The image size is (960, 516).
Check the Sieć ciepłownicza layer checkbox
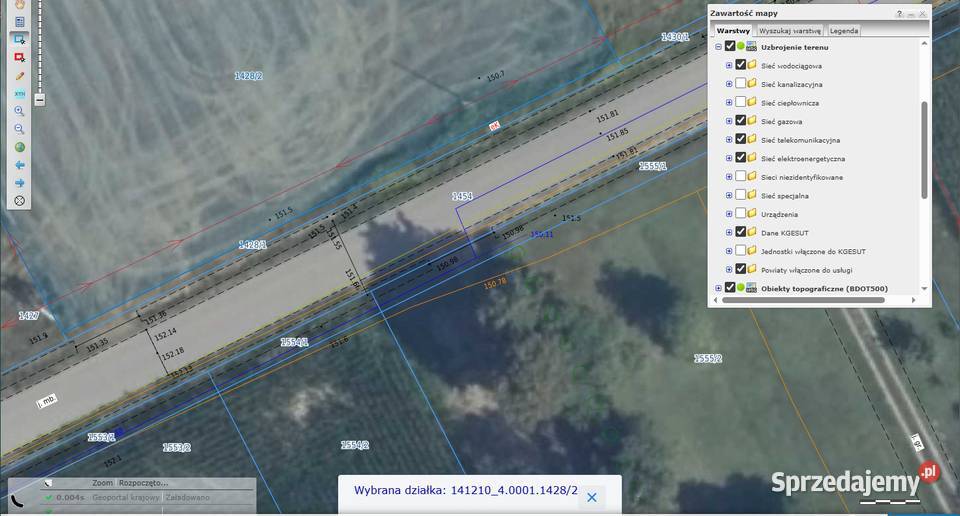740,102
